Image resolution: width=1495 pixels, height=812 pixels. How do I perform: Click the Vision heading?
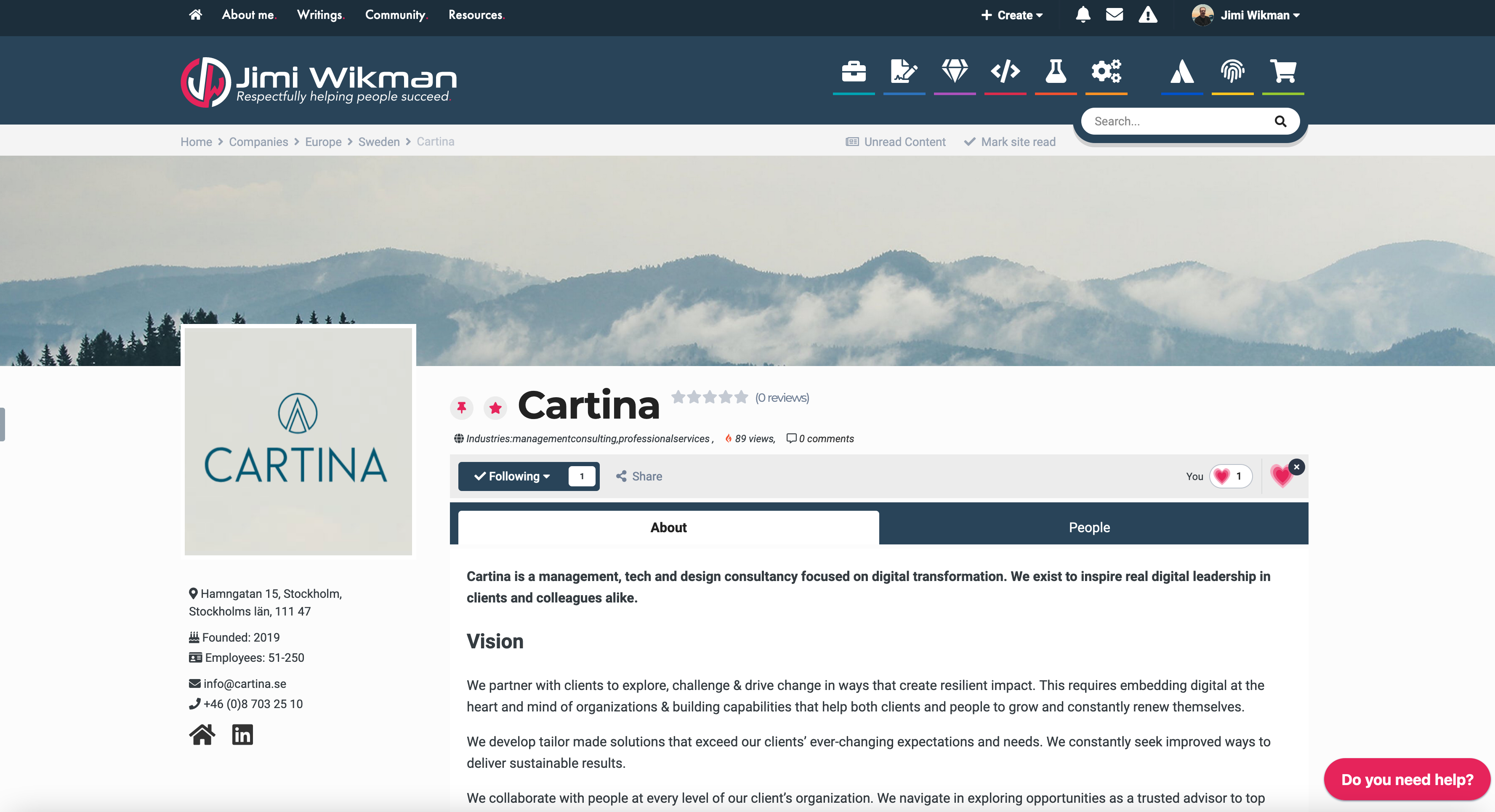(x=495, y=641)
